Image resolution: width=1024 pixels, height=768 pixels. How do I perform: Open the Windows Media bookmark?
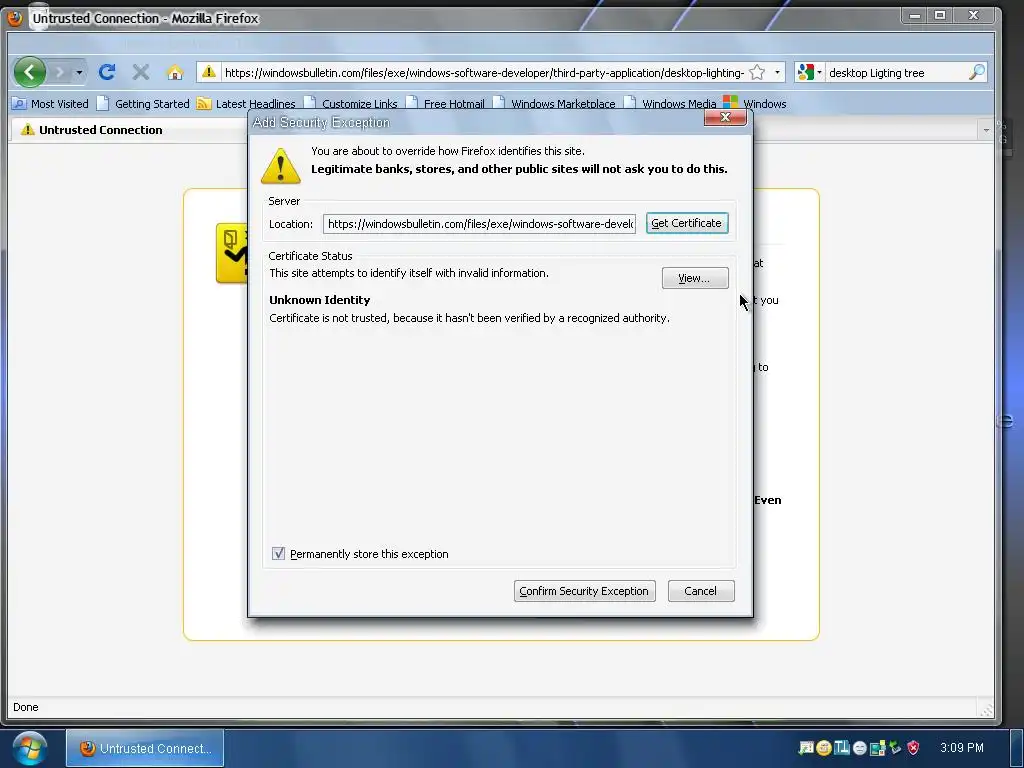(x=670, y=103)
